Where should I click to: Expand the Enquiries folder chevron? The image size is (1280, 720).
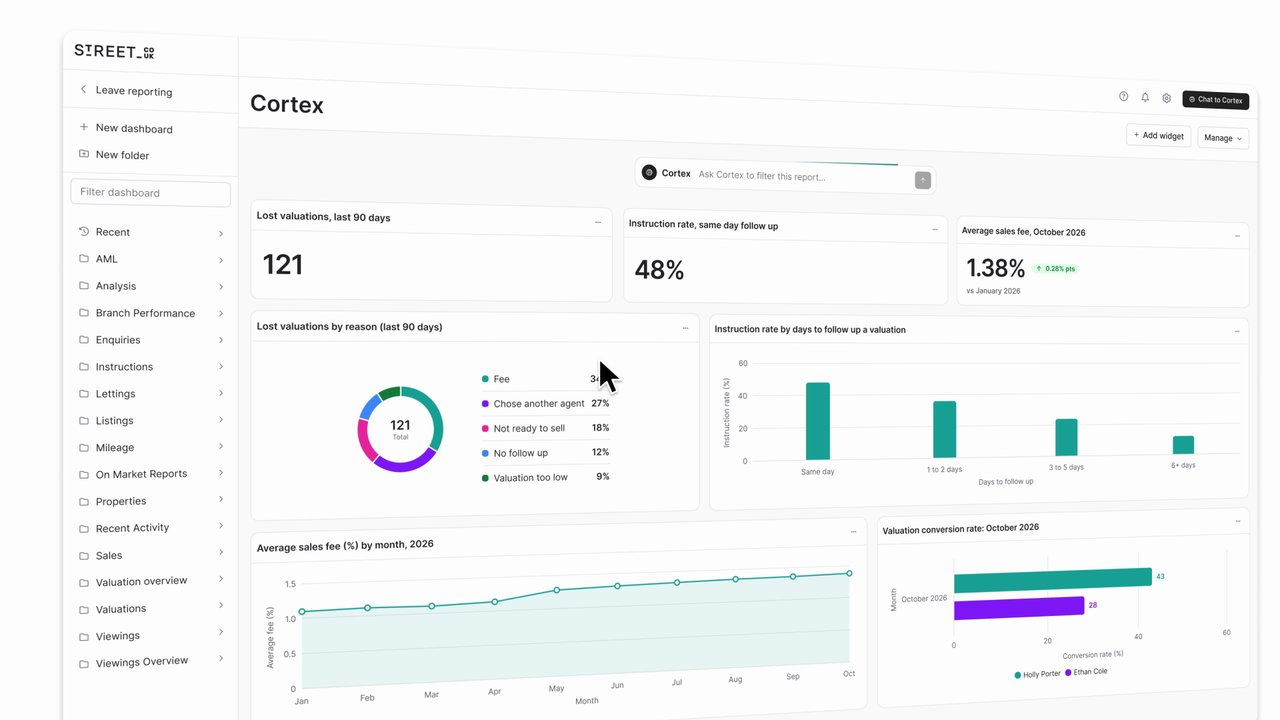pos(220,340)
